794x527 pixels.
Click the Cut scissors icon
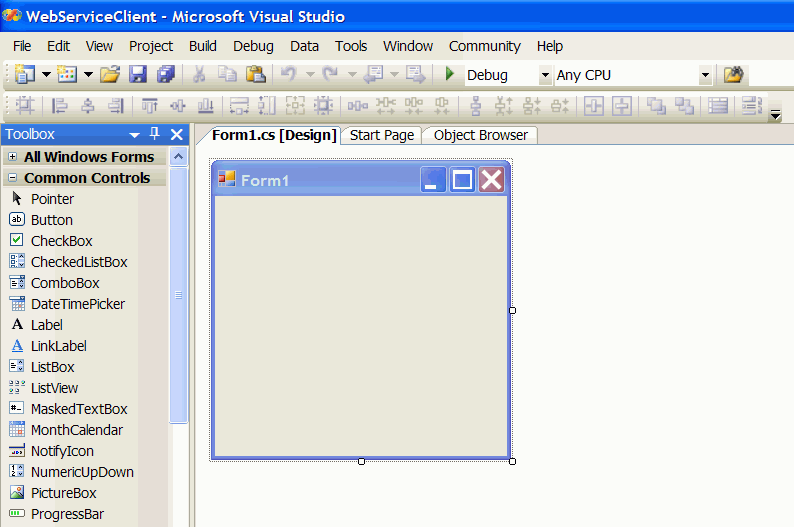pos(199,75)
